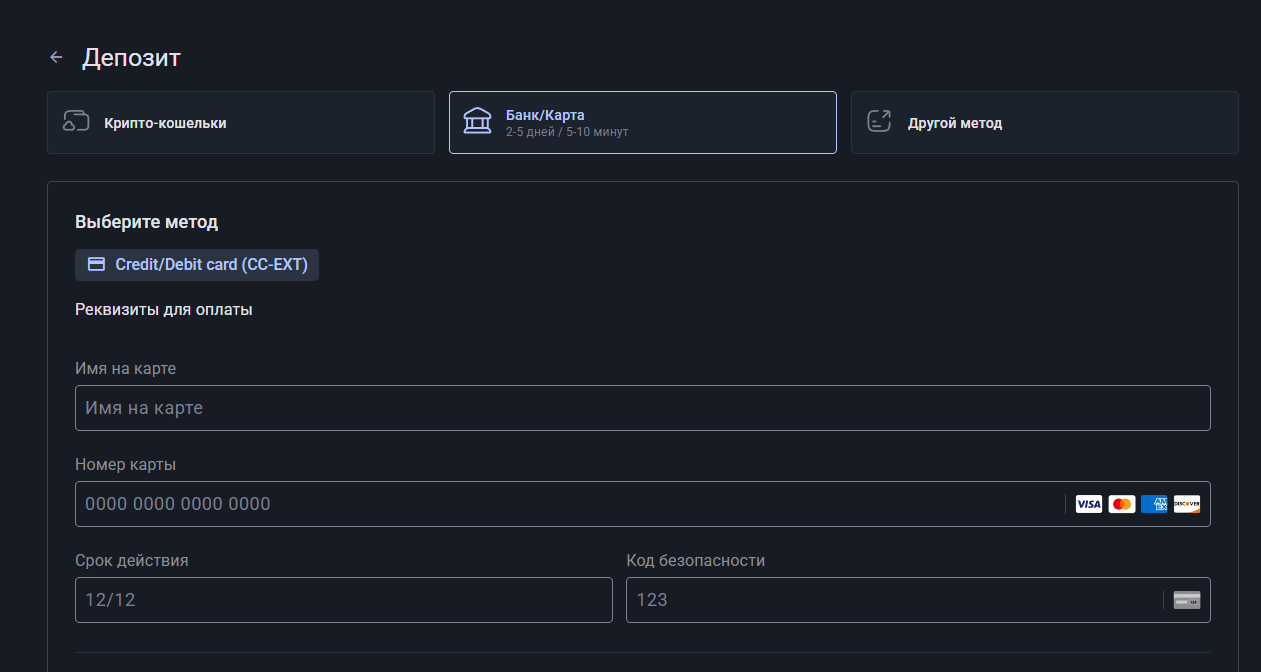The width and height of the screenshot is (1261, 672).
Task: Click the CVV card icon in security code field
Action: [x=1187, y=600]
